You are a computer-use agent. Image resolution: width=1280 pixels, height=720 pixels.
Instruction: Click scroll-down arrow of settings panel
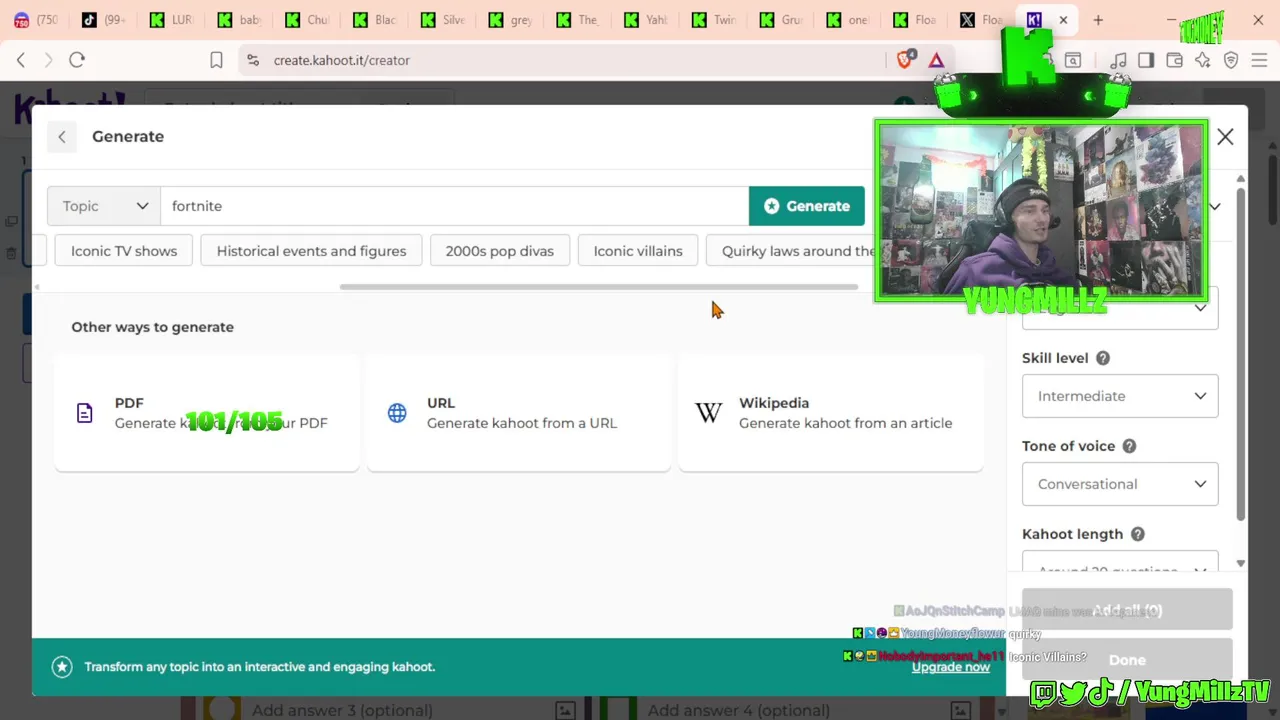[x=1241, y=564]
